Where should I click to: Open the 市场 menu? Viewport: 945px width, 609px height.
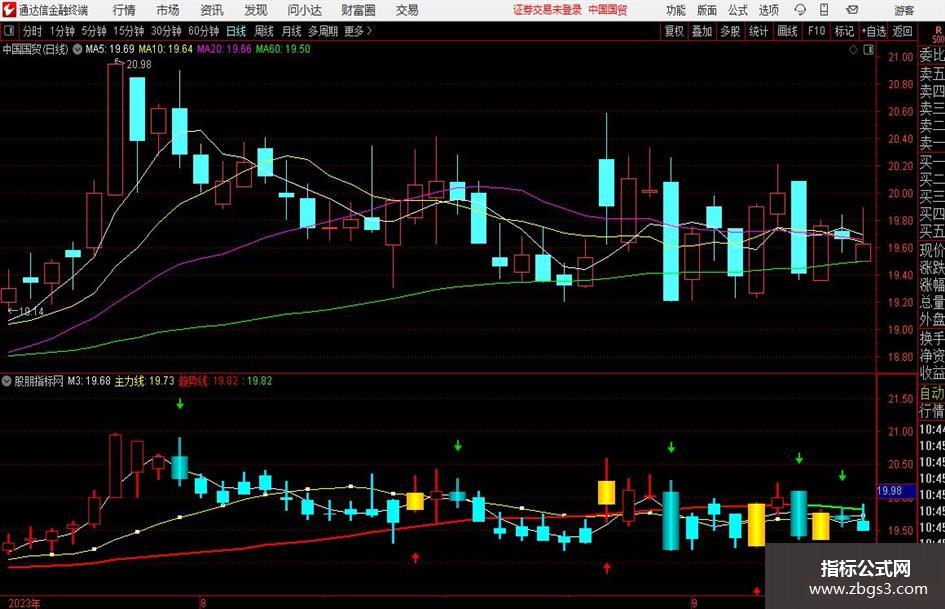point(168,10)
